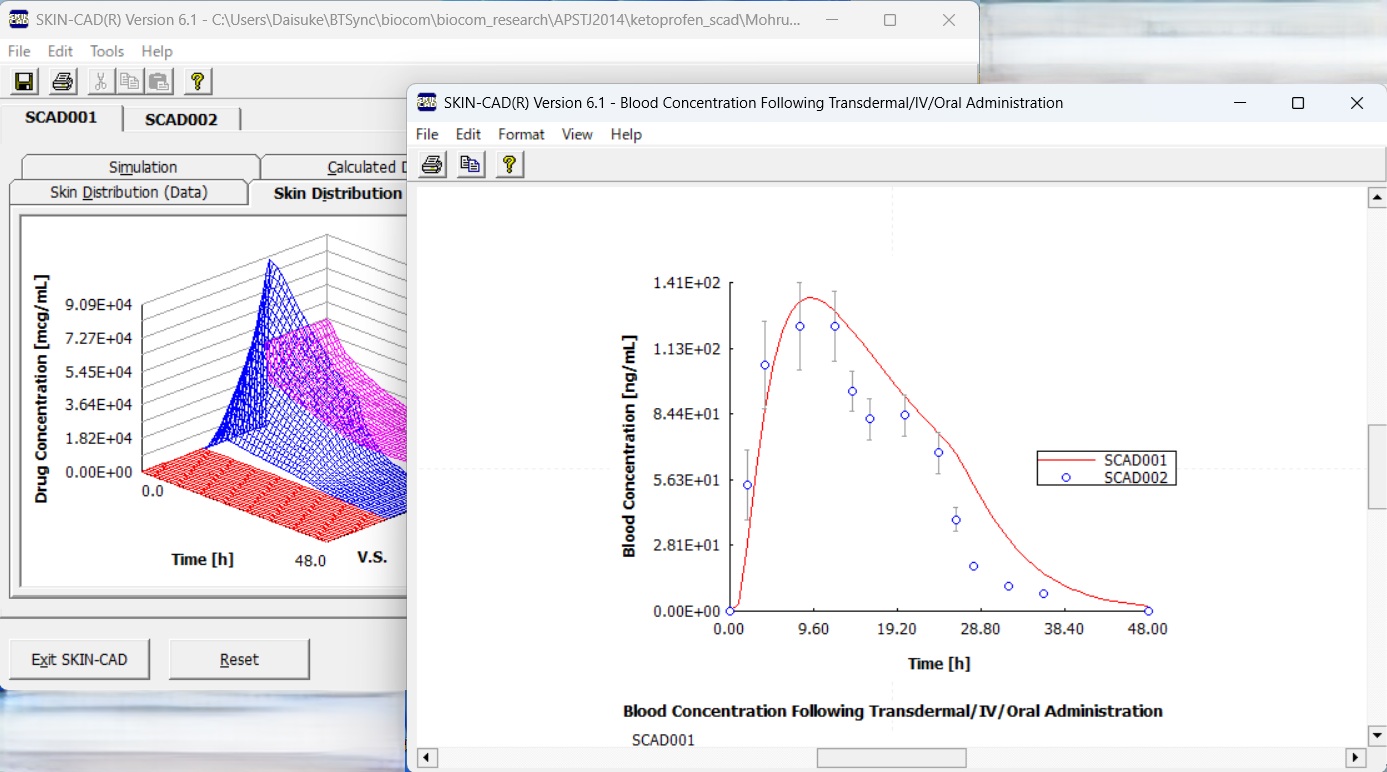Click the Save floppy disk icon

click(23, 82)
